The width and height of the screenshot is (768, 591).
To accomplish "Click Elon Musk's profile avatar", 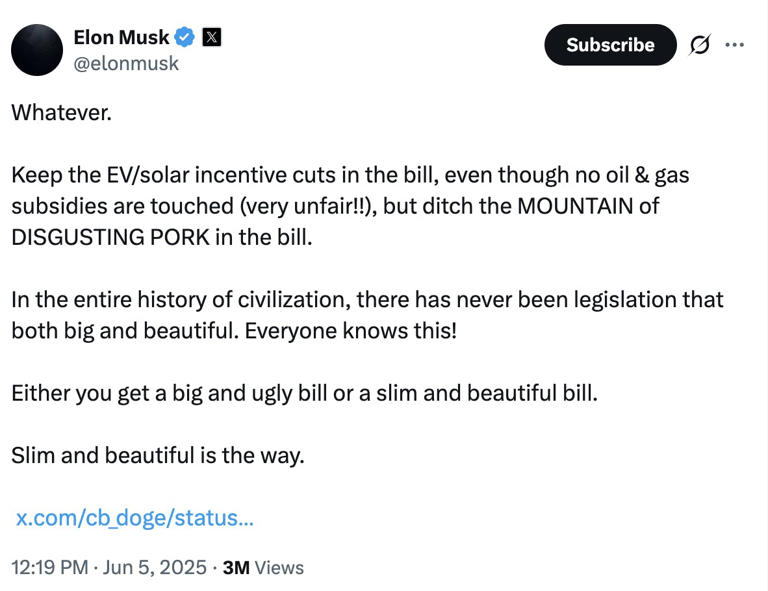I will click(37, 50).
